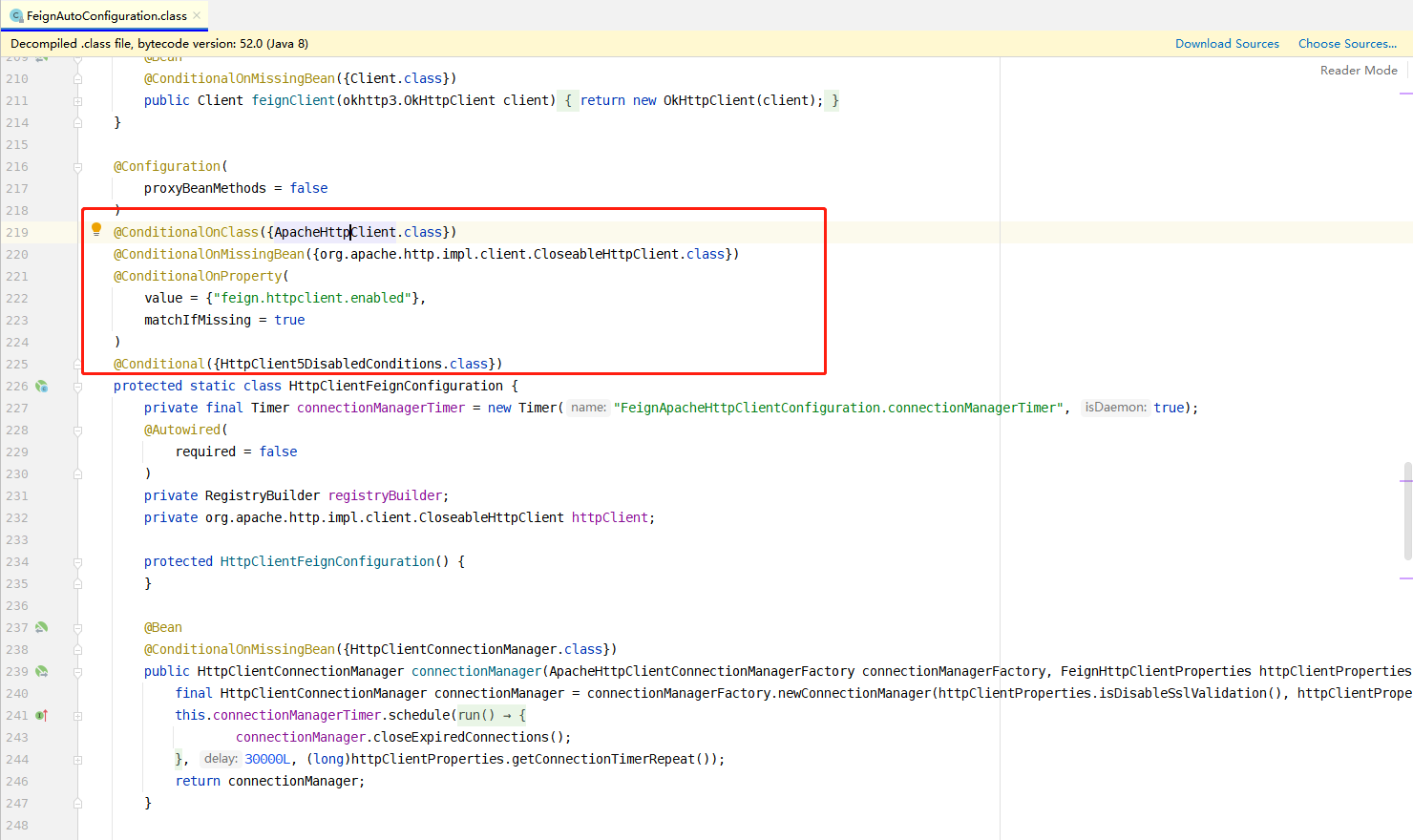Click 'required = false' on line 229
The width and height of the screenshot is (1413, 840).
coord(236,451)
